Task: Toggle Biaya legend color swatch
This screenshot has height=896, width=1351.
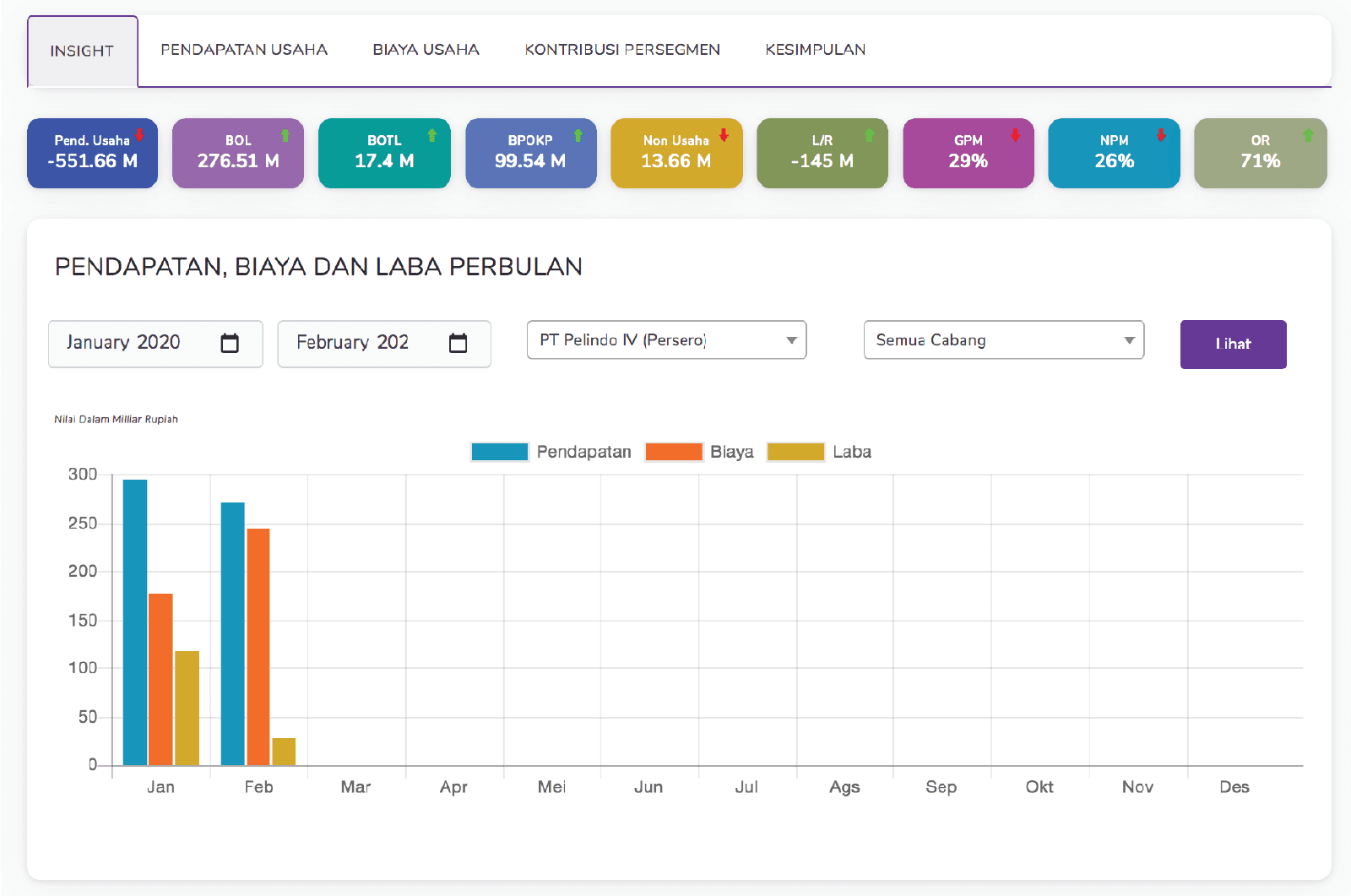Action: [674, 452]
